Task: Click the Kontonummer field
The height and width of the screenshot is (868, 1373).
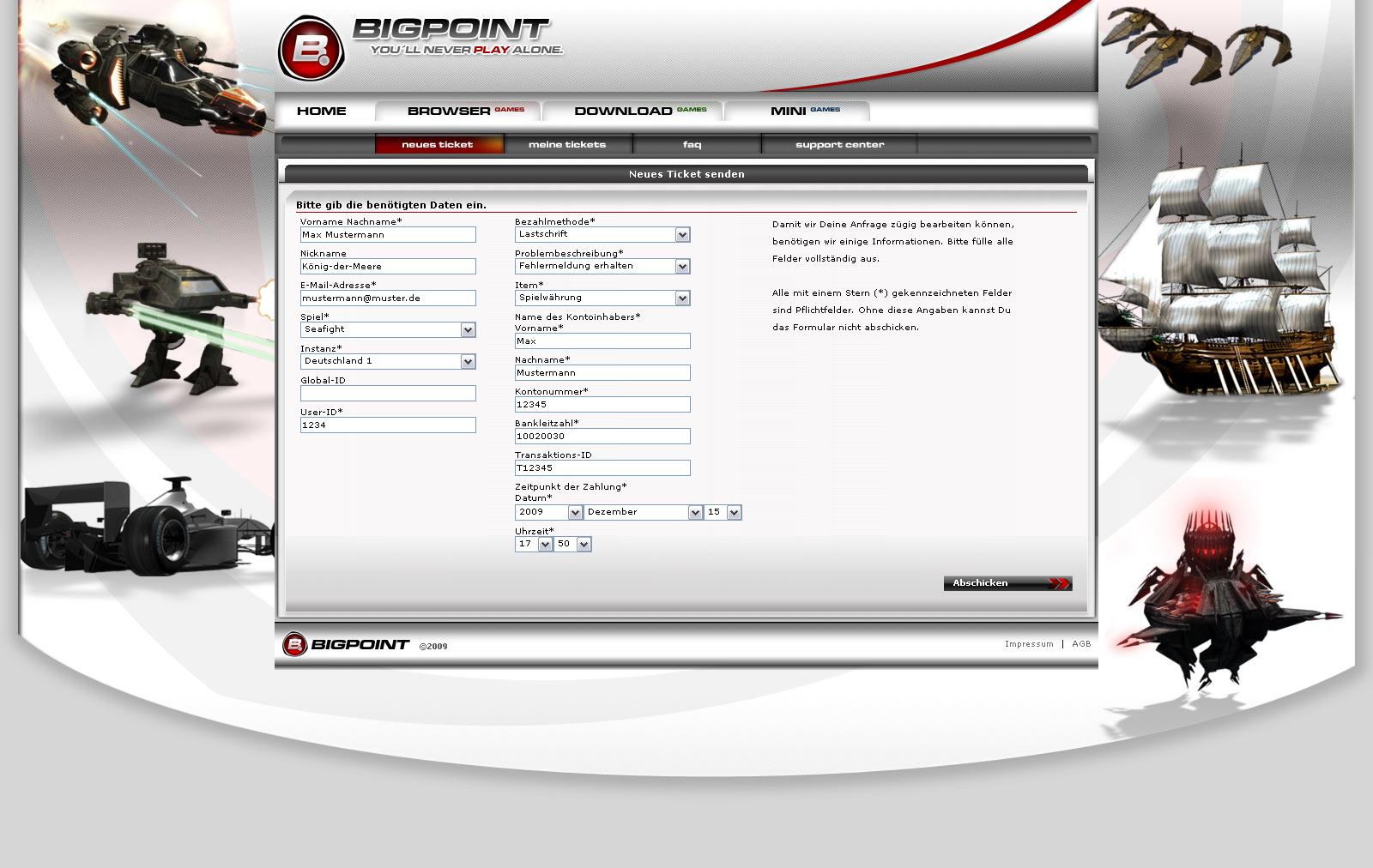Action: point(602,404)
